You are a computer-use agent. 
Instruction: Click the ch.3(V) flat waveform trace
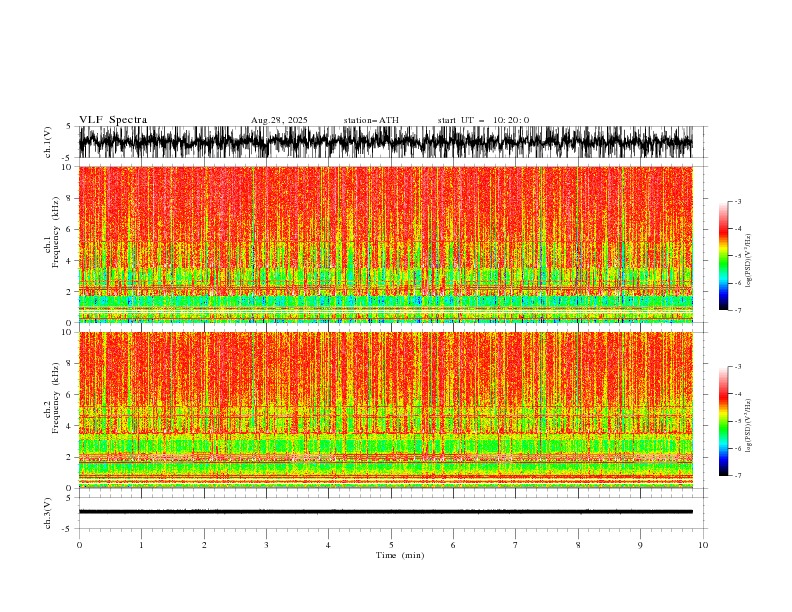(x=386, y=512)
